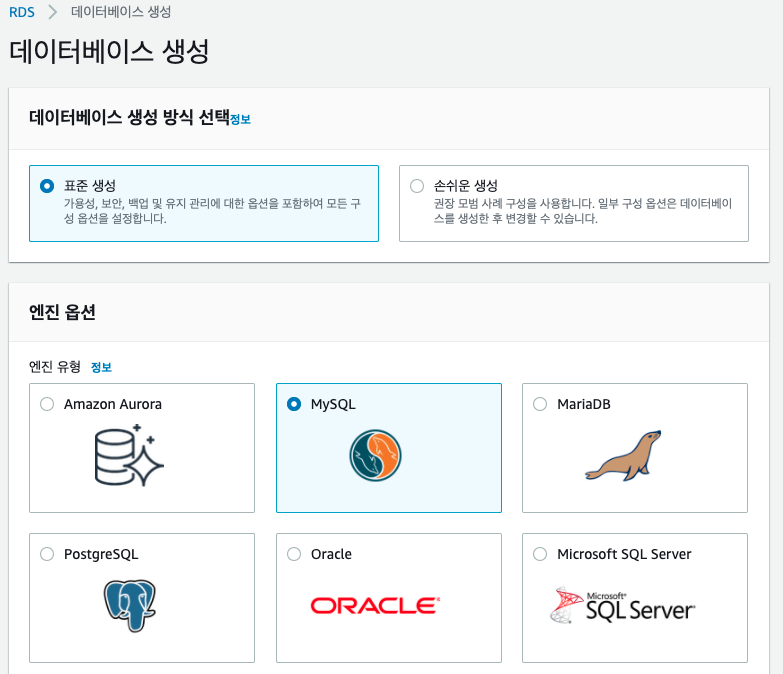Screen dimensions: 783x674
Task: Click the 손쉬운 생성 title text
Action: pyautogui.click(x=466, y=186)
